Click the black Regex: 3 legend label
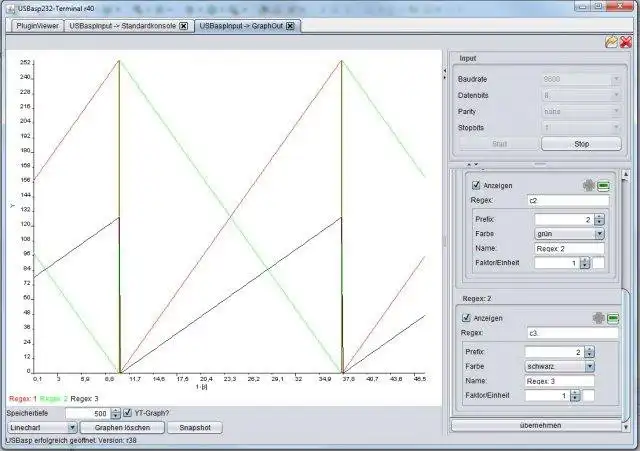 pos(84,399)
